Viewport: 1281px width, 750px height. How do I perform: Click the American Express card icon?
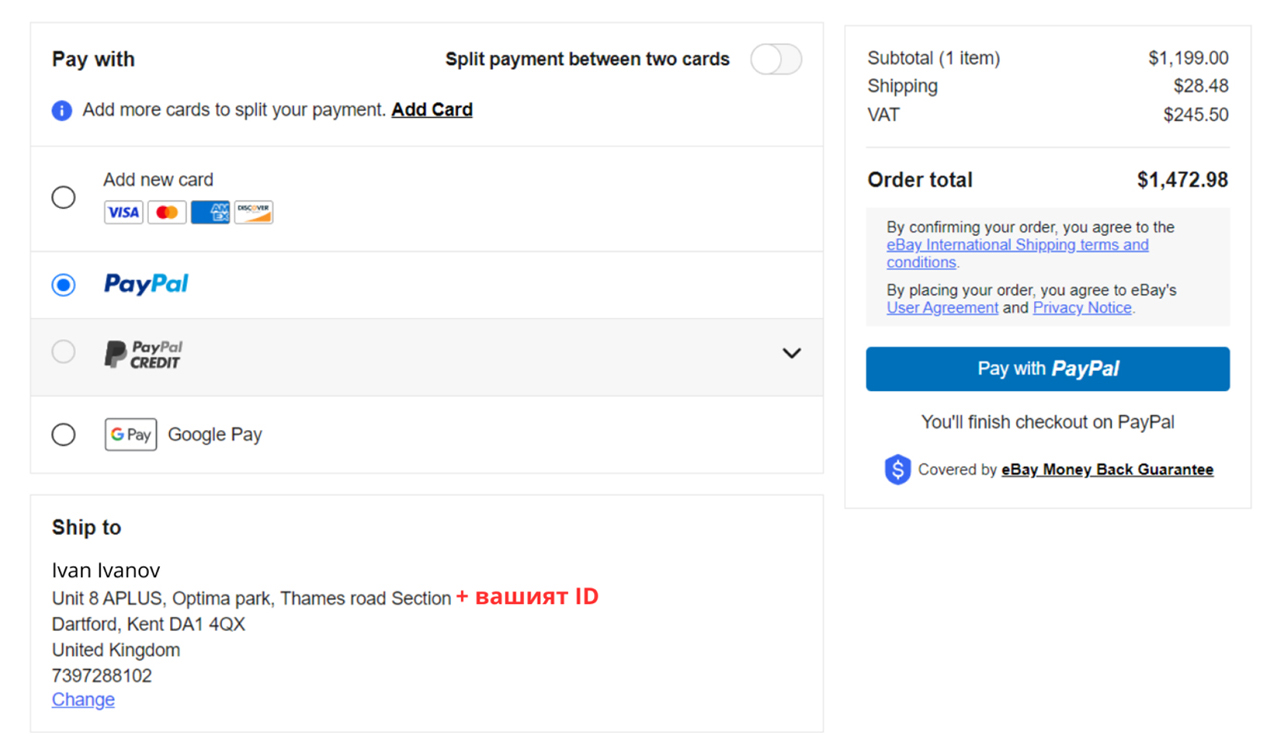[x=210, y=212]
